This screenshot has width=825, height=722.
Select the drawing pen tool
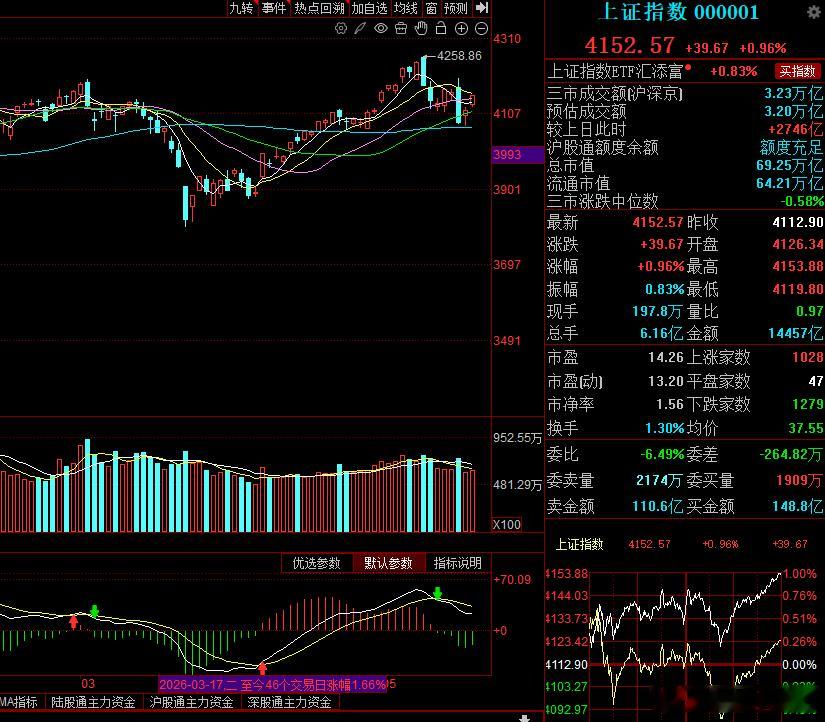(x=360, y=28)
